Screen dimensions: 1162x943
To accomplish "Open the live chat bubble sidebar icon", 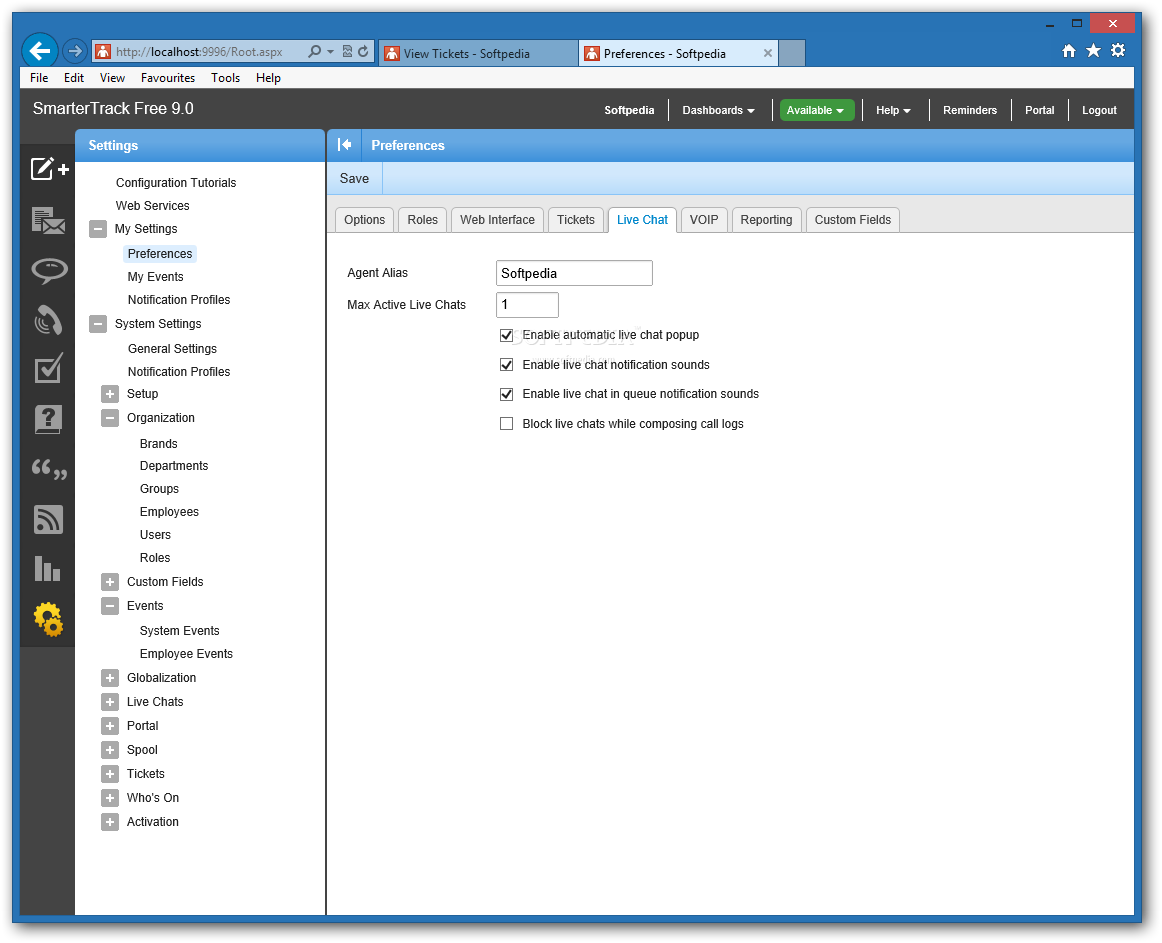I will pyautogui.click(x=49, y=271).
